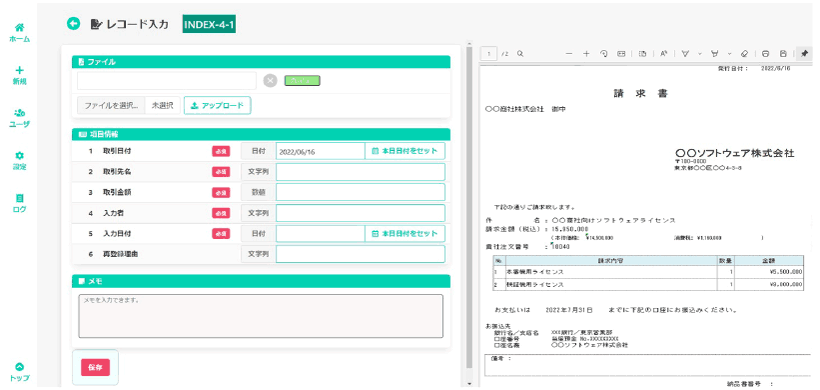Click the ファイル section header
Screen dimensions: 820x390
point(261,62)
